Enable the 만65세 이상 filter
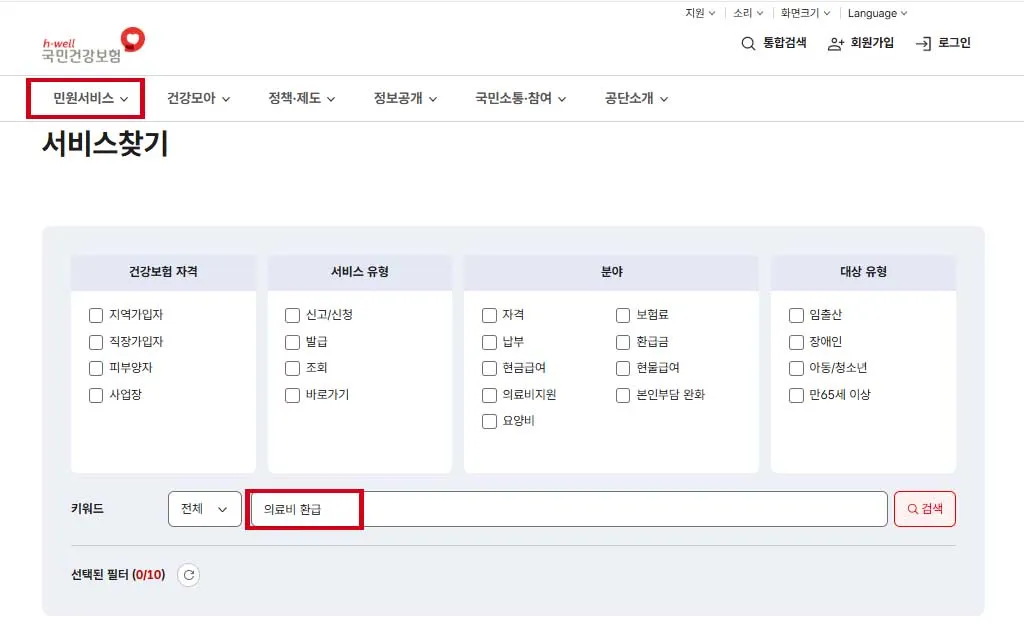Screen dimensions: 1024x643 [x=795, y=395]
